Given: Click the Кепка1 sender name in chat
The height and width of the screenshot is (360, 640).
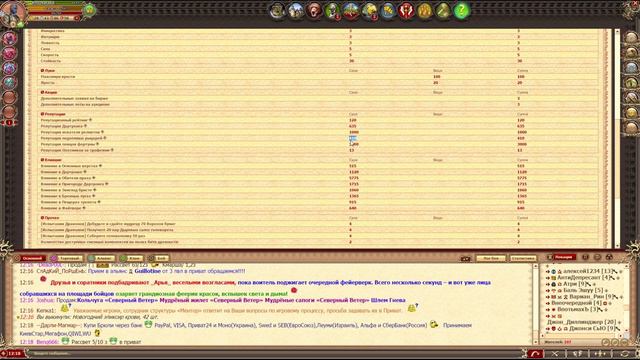Looking at the screenshot, I should (45, 311).
